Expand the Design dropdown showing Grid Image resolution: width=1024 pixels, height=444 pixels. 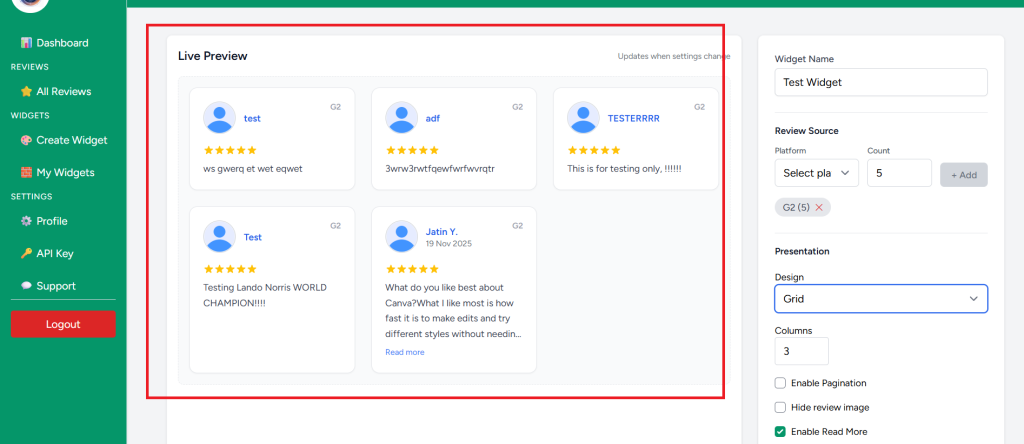[880, 298]
